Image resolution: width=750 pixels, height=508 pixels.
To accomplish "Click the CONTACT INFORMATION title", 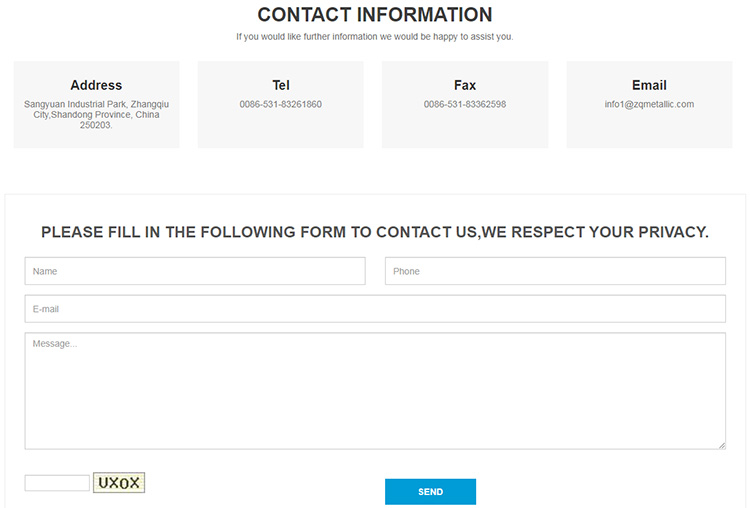I will [375, 15].
